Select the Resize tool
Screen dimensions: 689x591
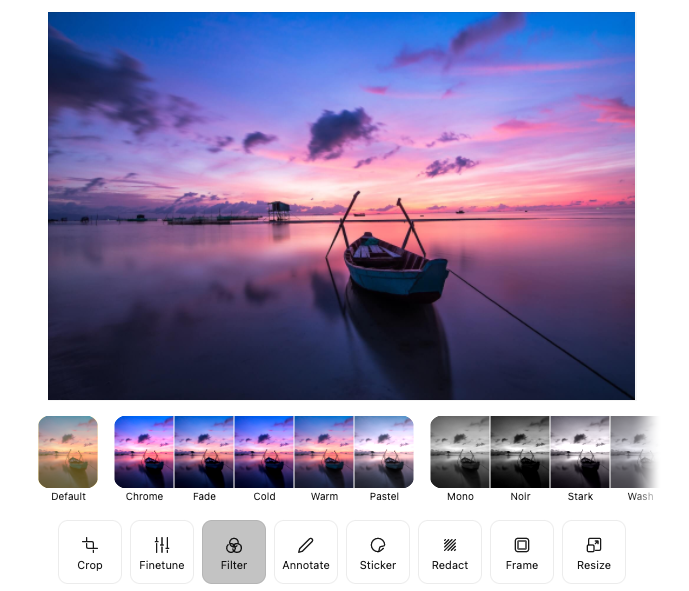(594, 552)
